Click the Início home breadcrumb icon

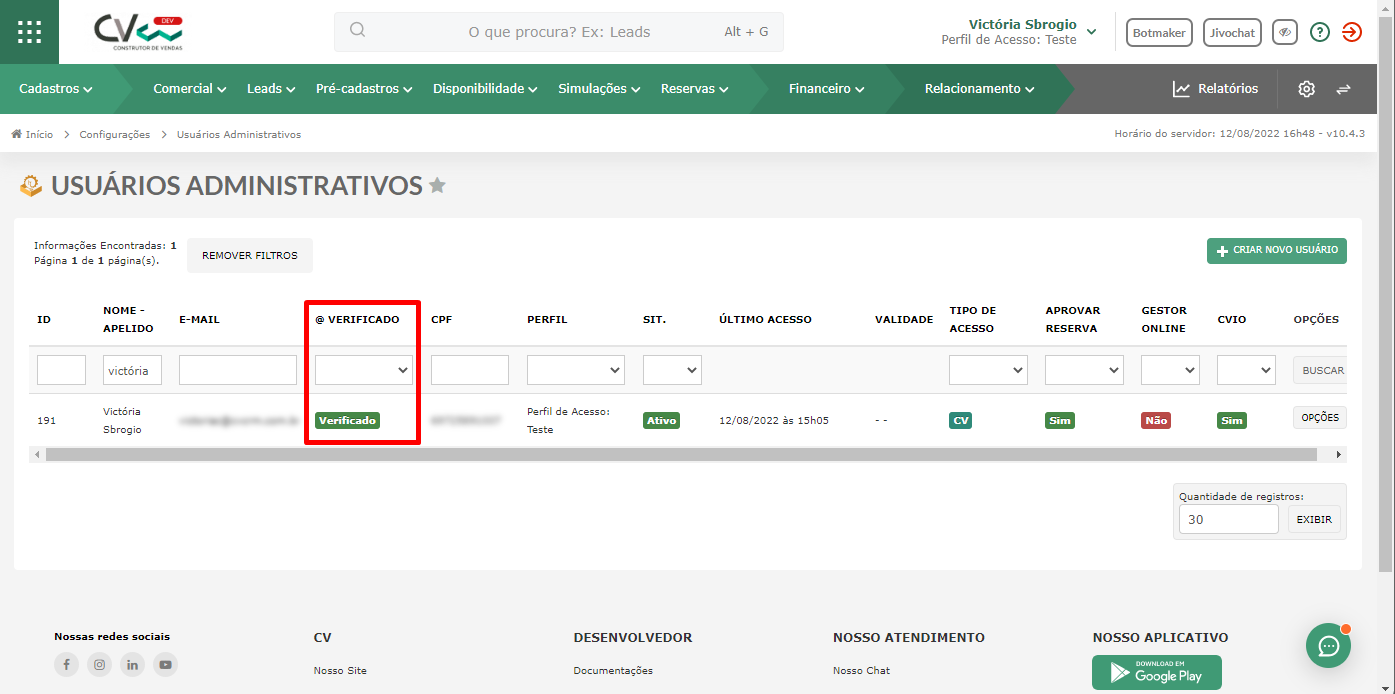click(17, 134)
